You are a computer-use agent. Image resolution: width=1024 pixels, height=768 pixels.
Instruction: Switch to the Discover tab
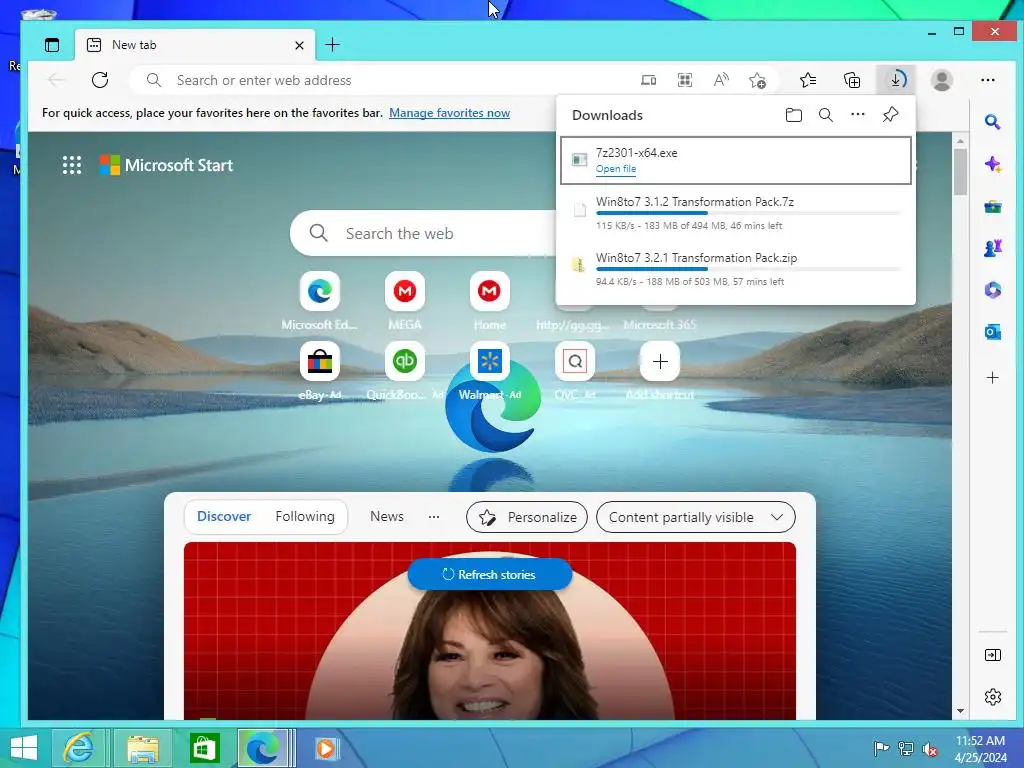pos(223,517)
